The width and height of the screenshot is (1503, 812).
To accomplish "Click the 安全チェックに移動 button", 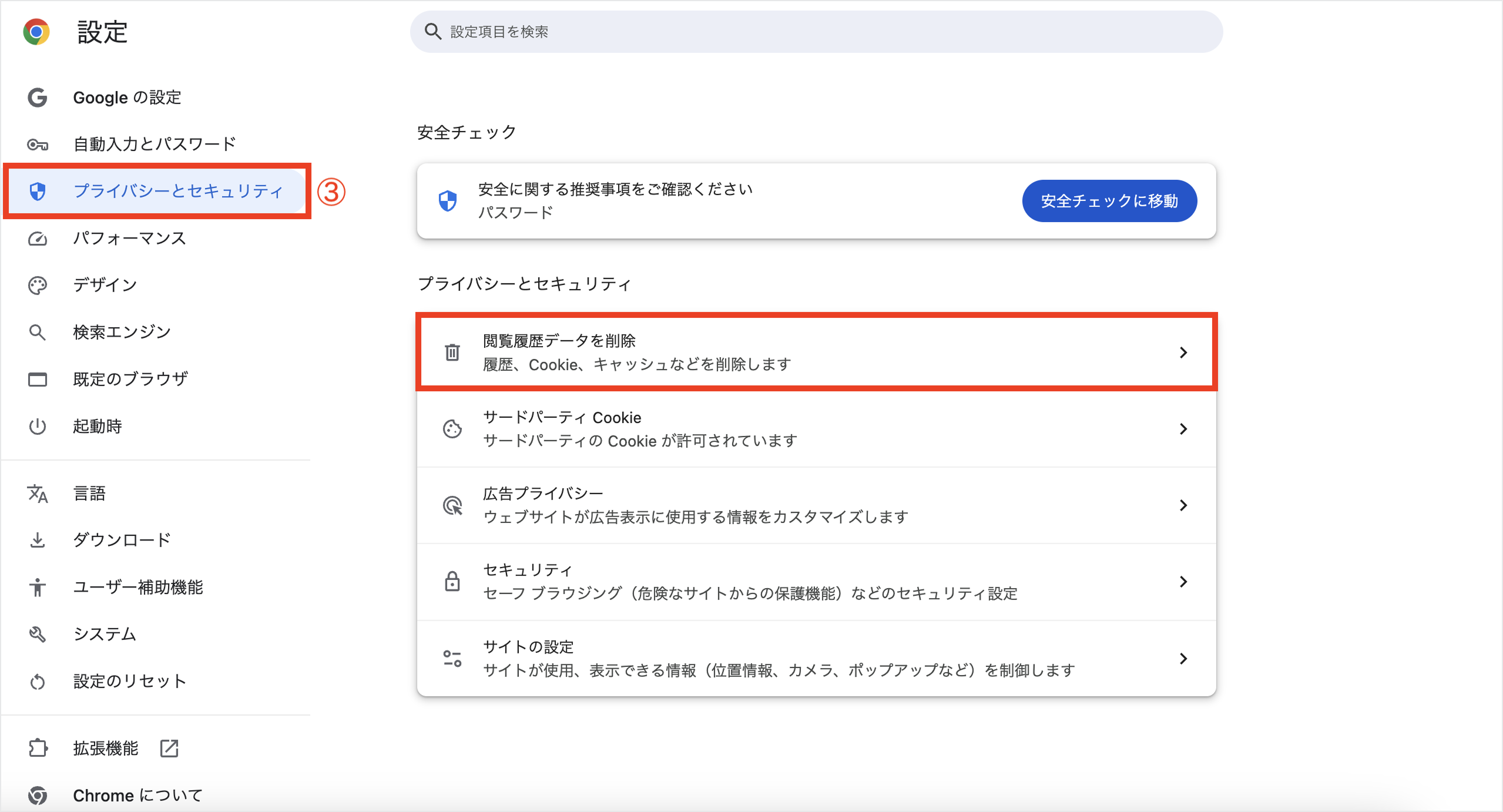I will 1109,200.
